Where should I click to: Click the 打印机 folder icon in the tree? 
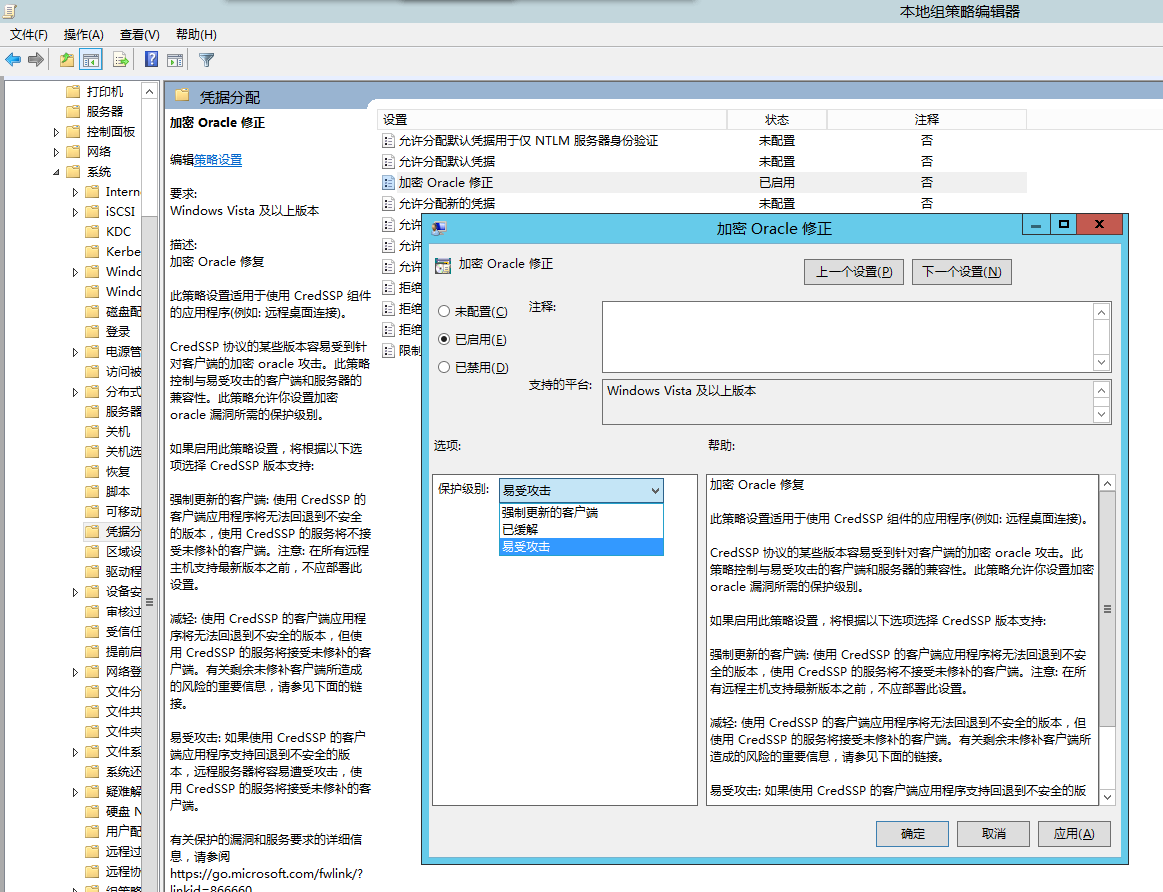pos(73,91)
